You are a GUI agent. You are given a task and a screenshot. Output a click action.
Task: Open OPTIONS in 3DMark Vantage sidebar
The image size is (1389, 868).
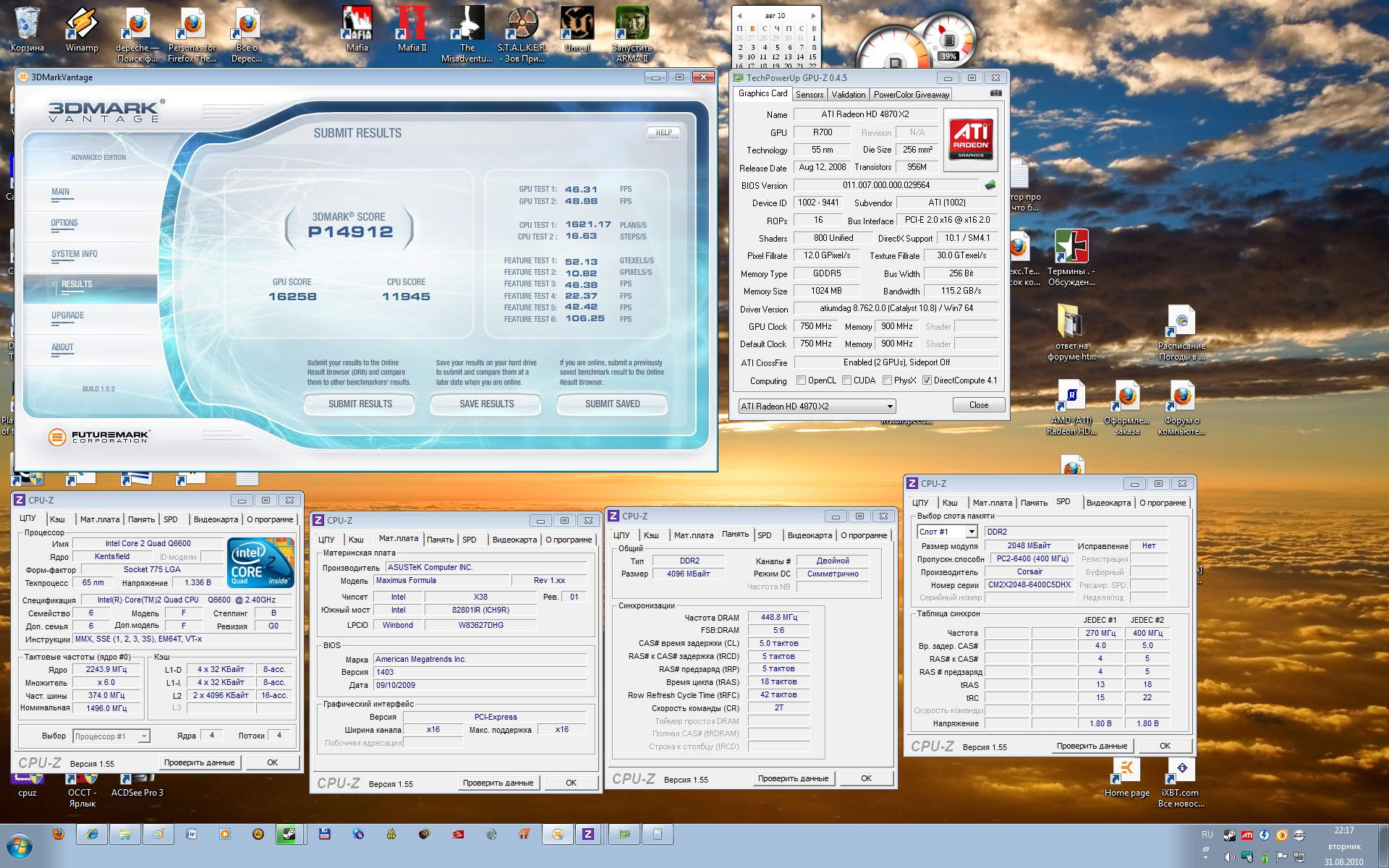pos(64,224)
